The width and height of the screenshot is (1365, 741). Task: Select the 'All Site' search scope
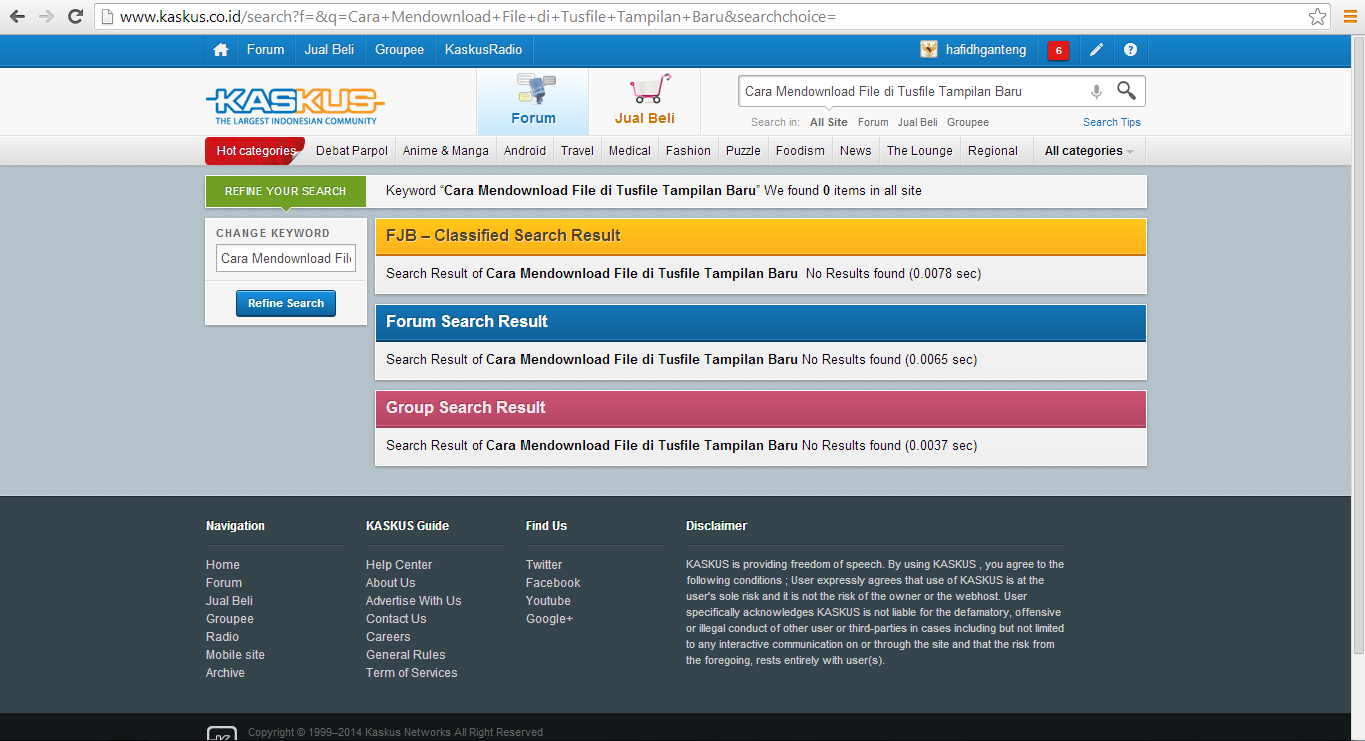[x=828, y=122]
